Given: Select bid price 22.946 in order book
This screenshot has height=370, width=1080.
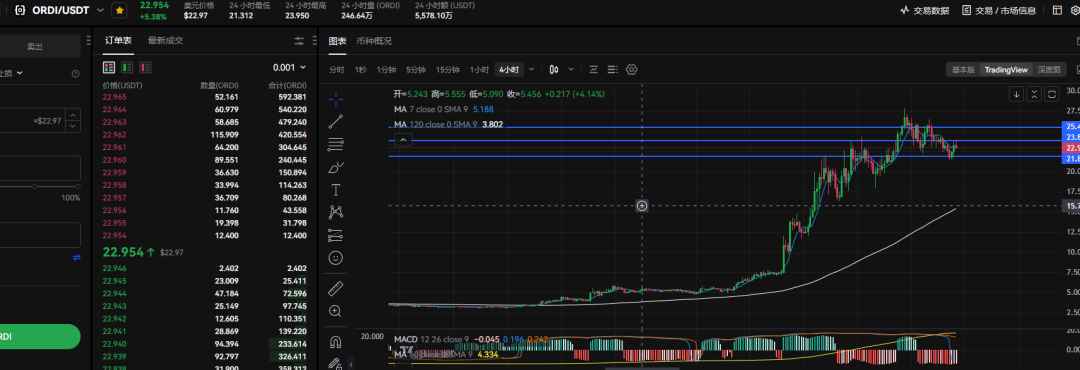Looking at the screenshot, I should (114, 269).
